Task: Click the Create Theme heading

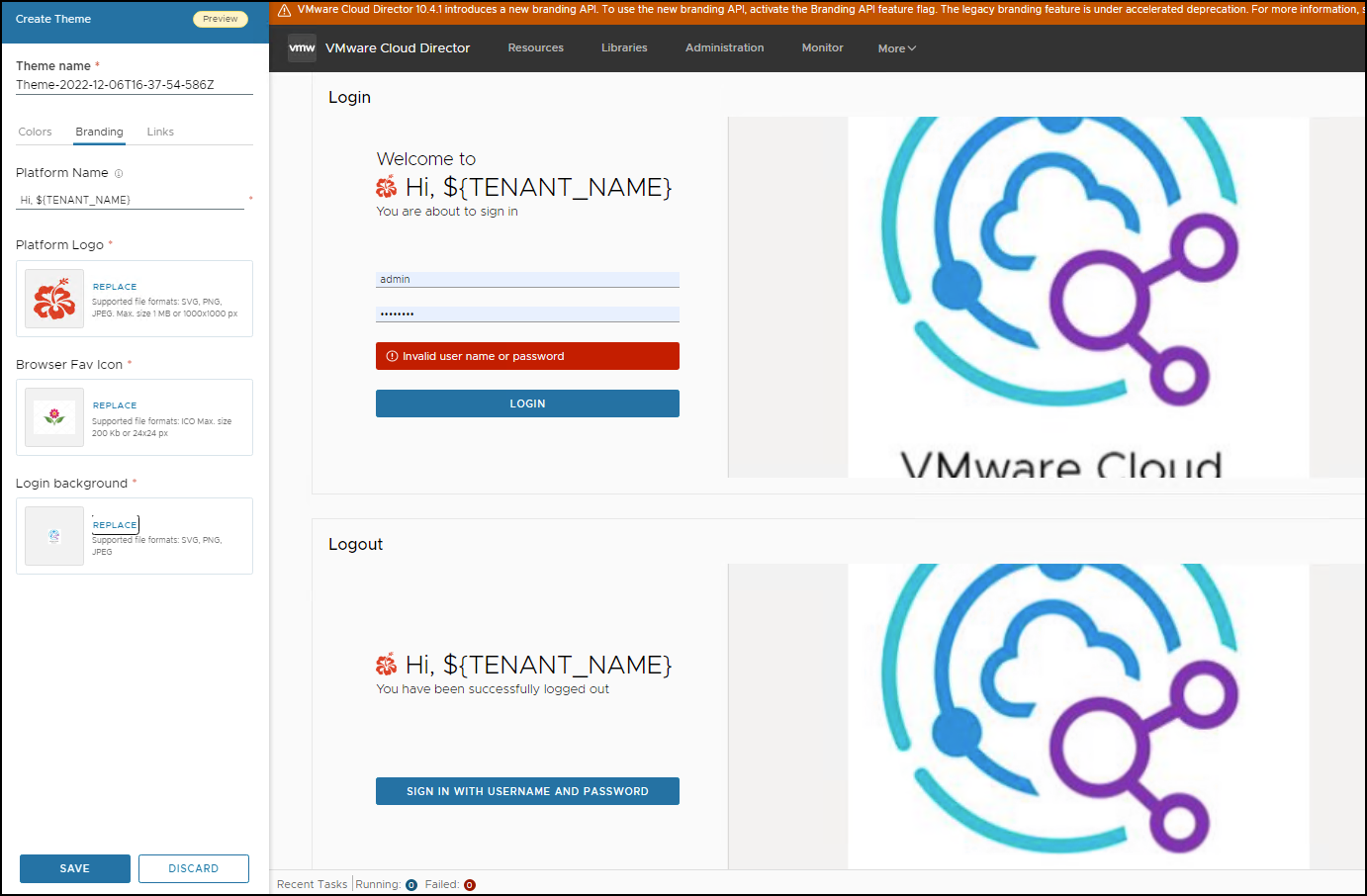Action: click(53, 19)
